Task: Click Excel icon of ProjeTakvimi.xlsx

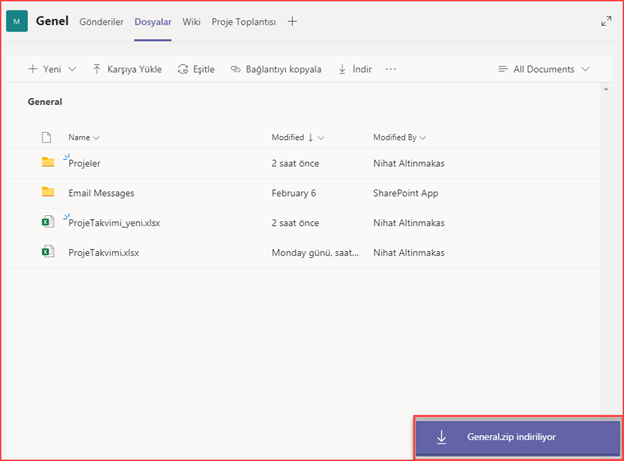Action: (x=48, y=252)
